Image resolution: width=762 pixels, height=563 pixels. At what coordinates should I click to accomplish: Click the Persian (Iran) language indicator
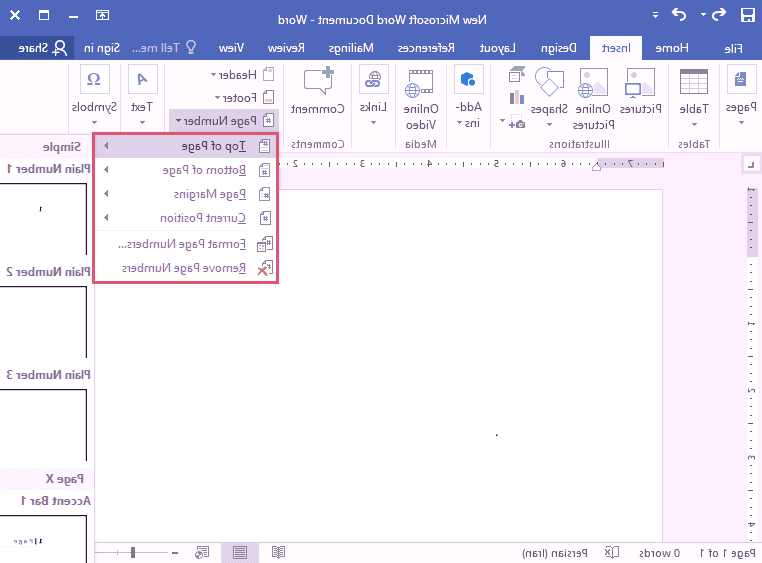coord(554,553)
